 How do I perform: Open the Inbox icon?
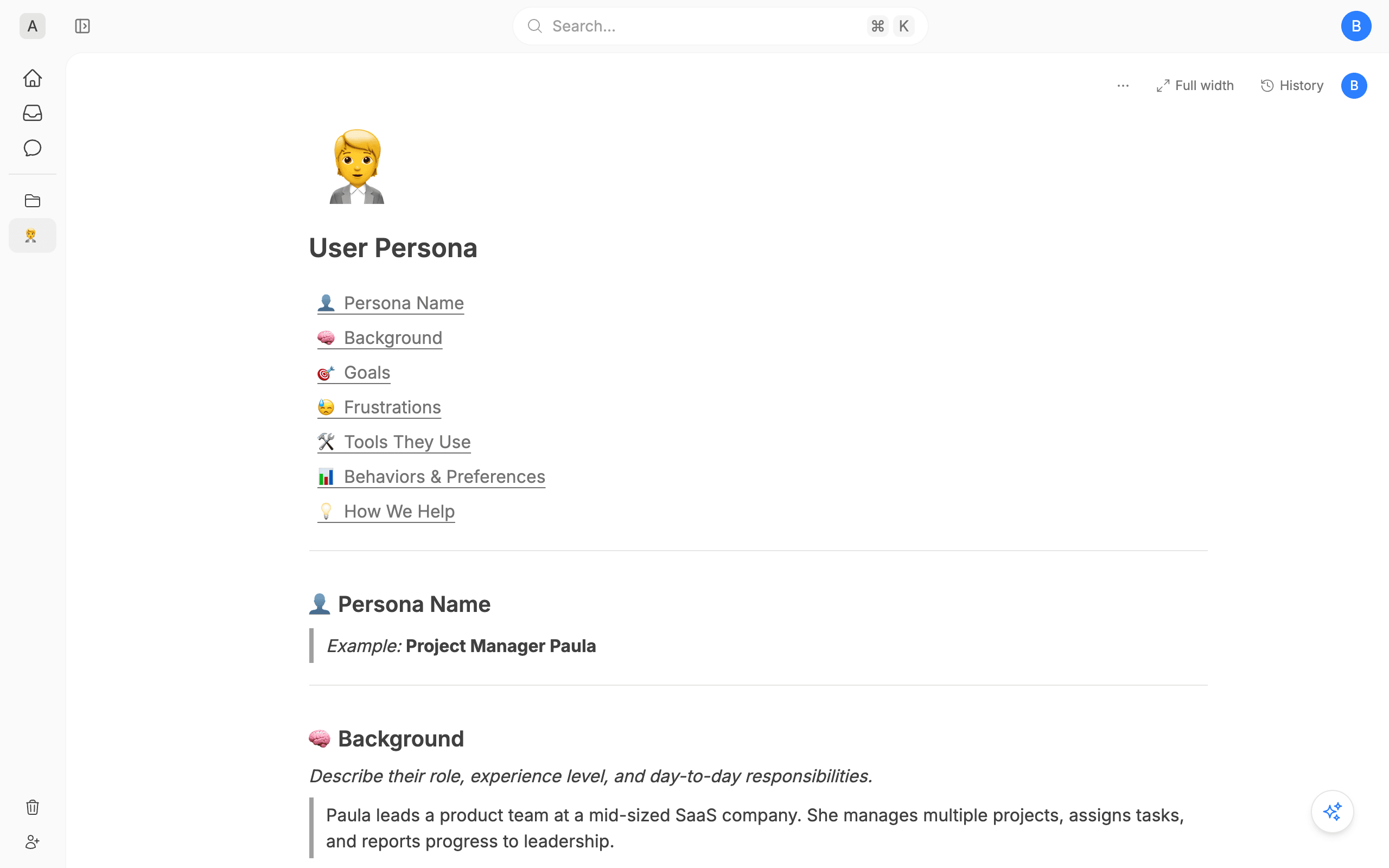coord(33,113)
